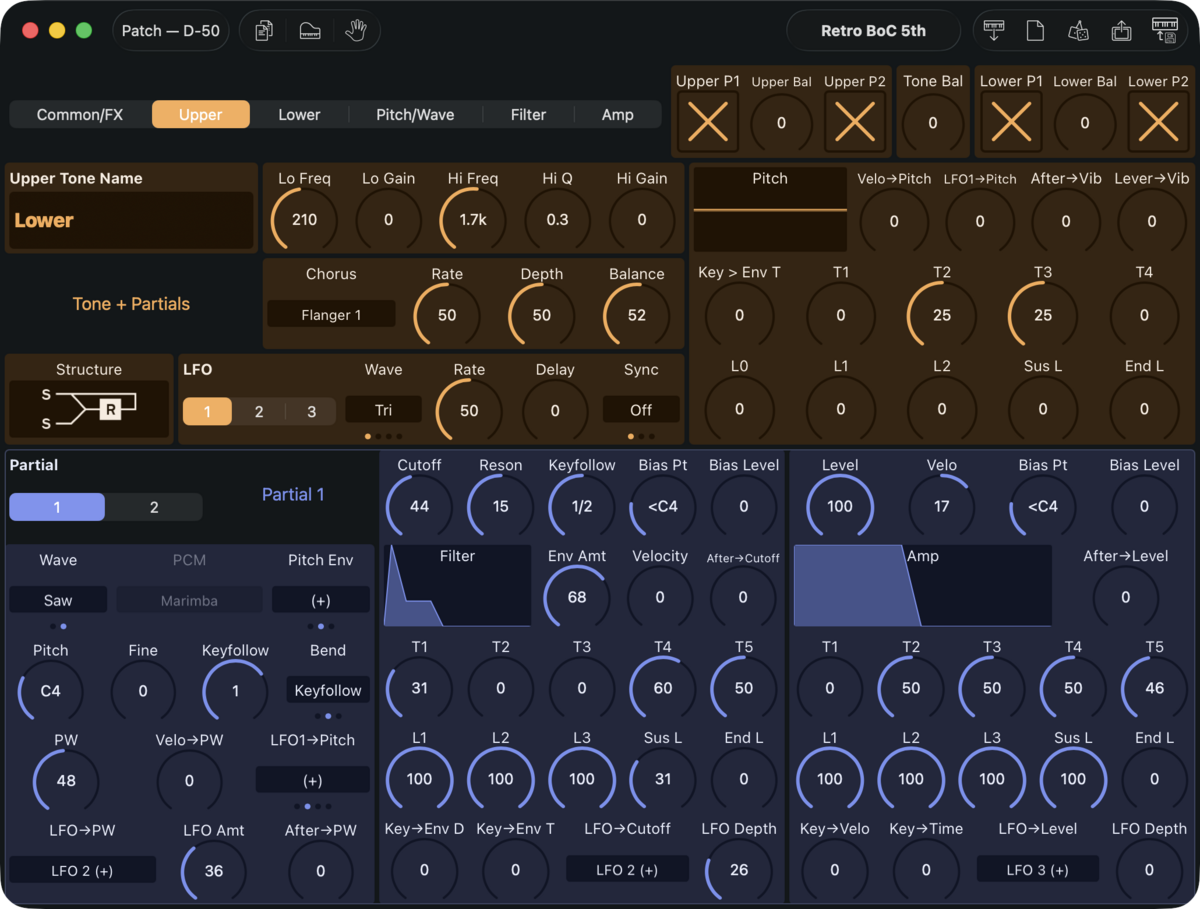The image size is (1200, 909).
Task: Open the Chorus type Flanger 1 dropdown
Action: (331, 314)
